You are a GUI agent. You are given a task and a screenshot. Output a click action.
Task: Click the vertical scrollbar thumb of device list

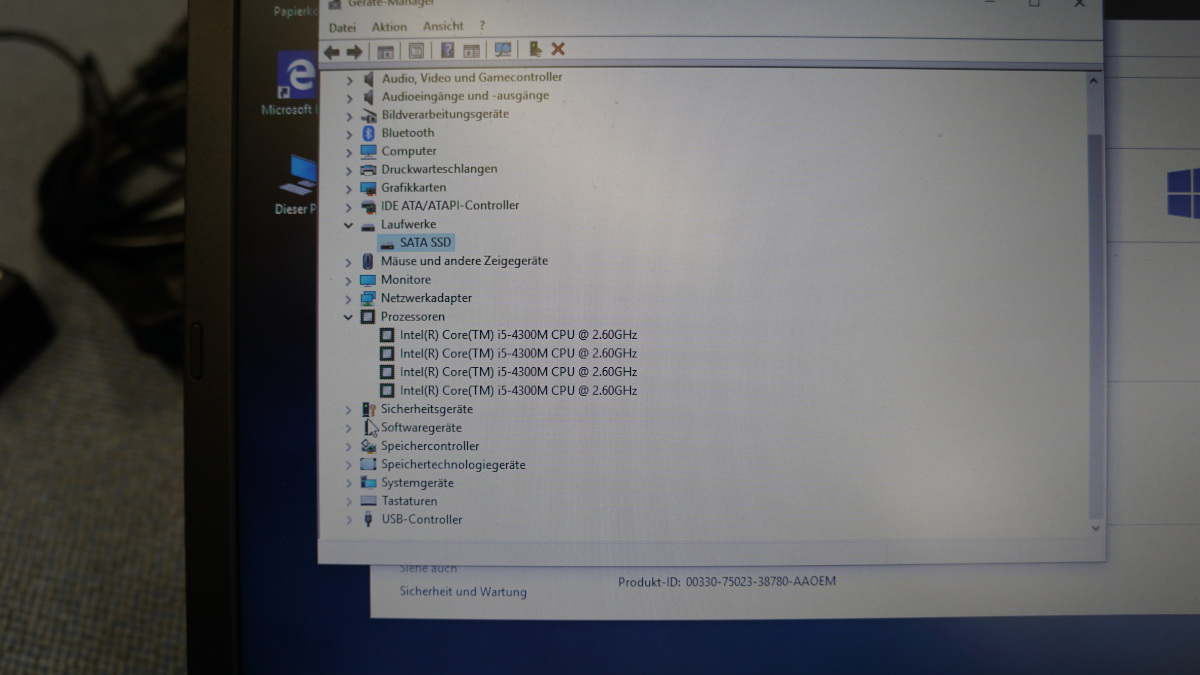(1095, 325)
